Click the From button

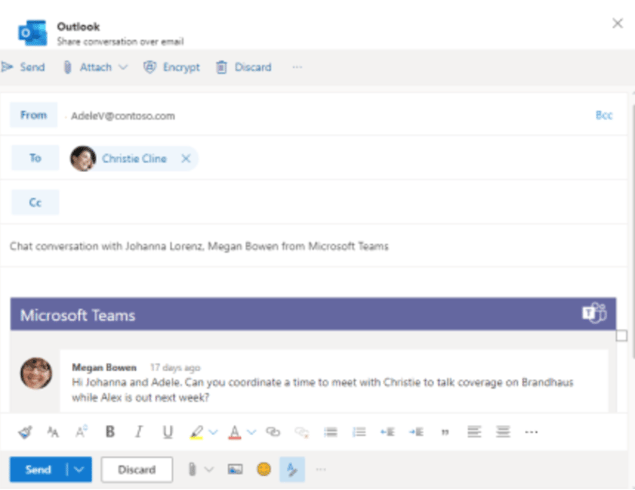coord(34,115)
